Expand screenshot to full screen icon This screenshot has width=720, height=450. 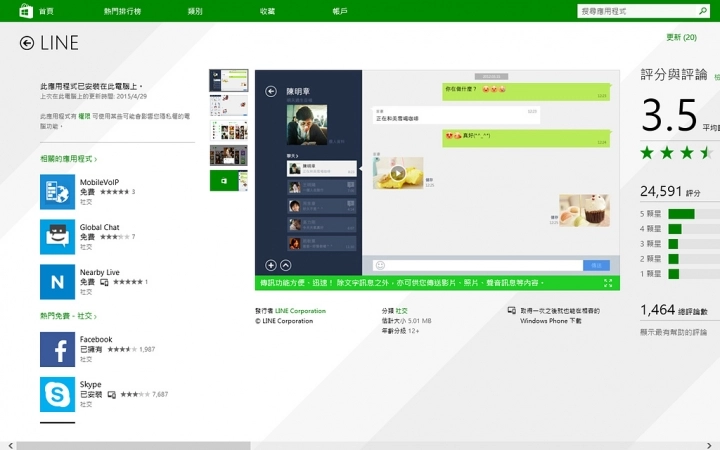coord(608,283)
